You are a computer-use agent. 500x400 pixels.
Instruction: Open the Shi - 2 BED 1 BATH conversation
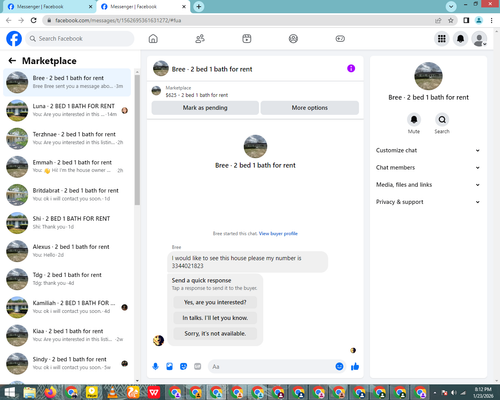click(x=67, y=223)
